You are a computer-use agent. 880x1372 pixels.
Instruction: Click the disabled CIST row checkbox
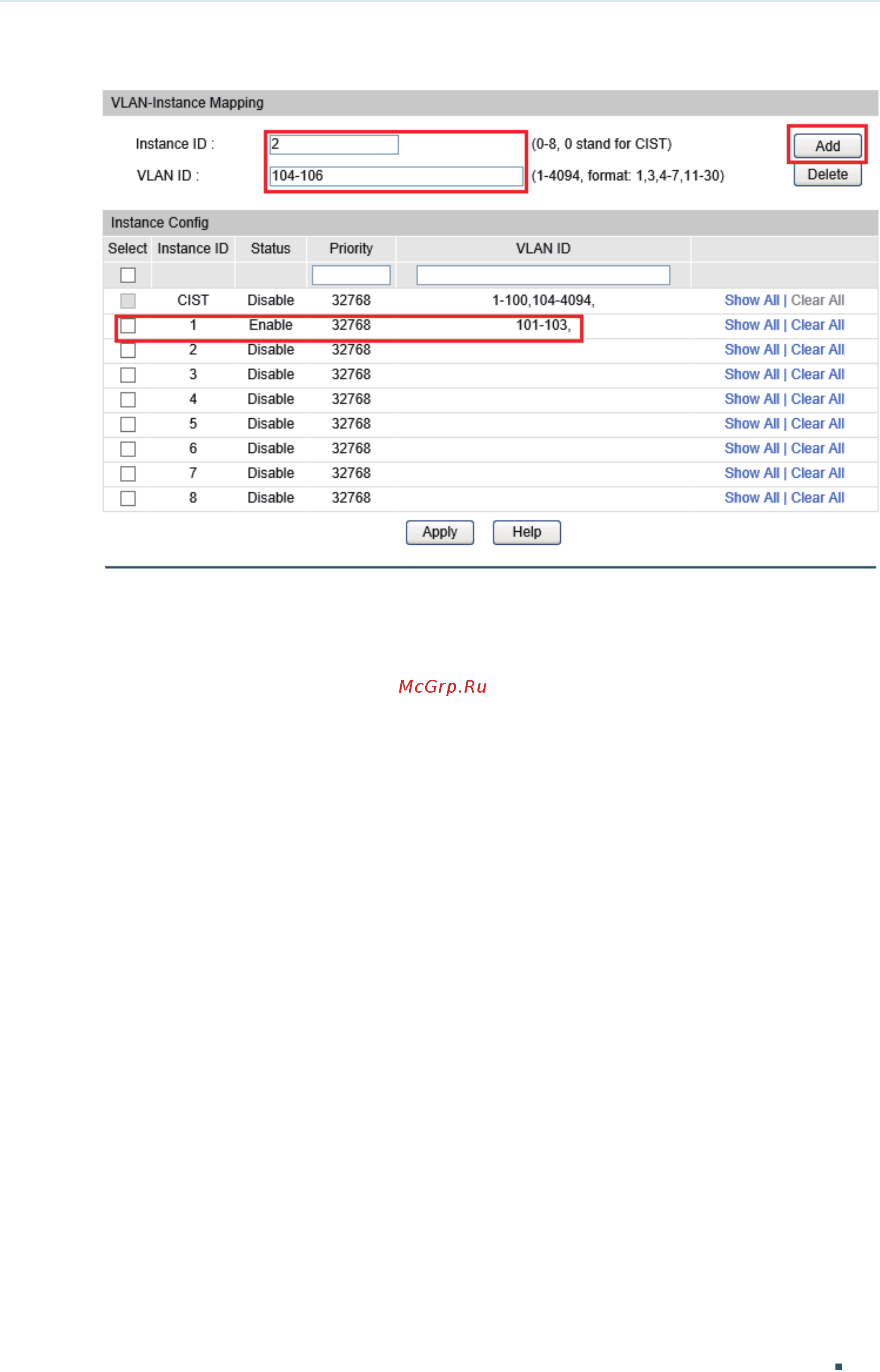128,301
